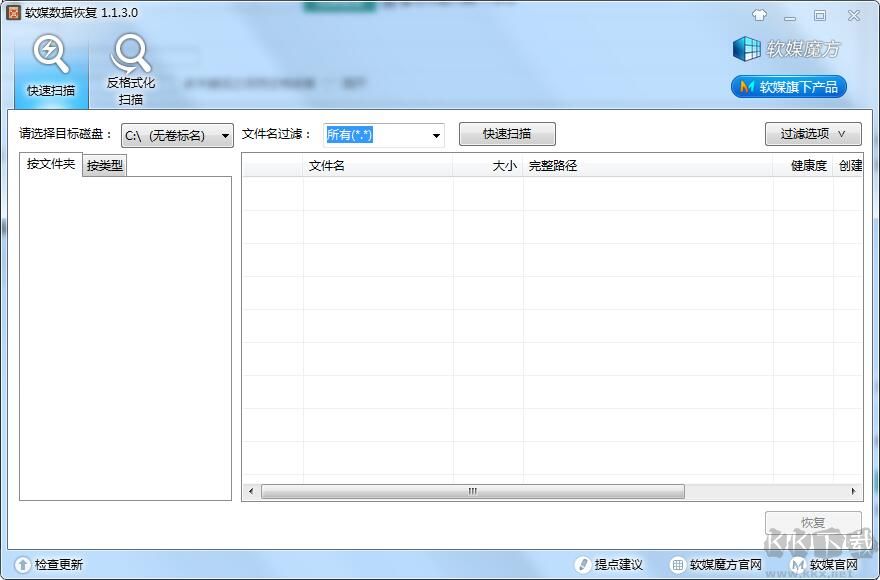Click the 检查更新 update arrow icon

coord(22,564)
